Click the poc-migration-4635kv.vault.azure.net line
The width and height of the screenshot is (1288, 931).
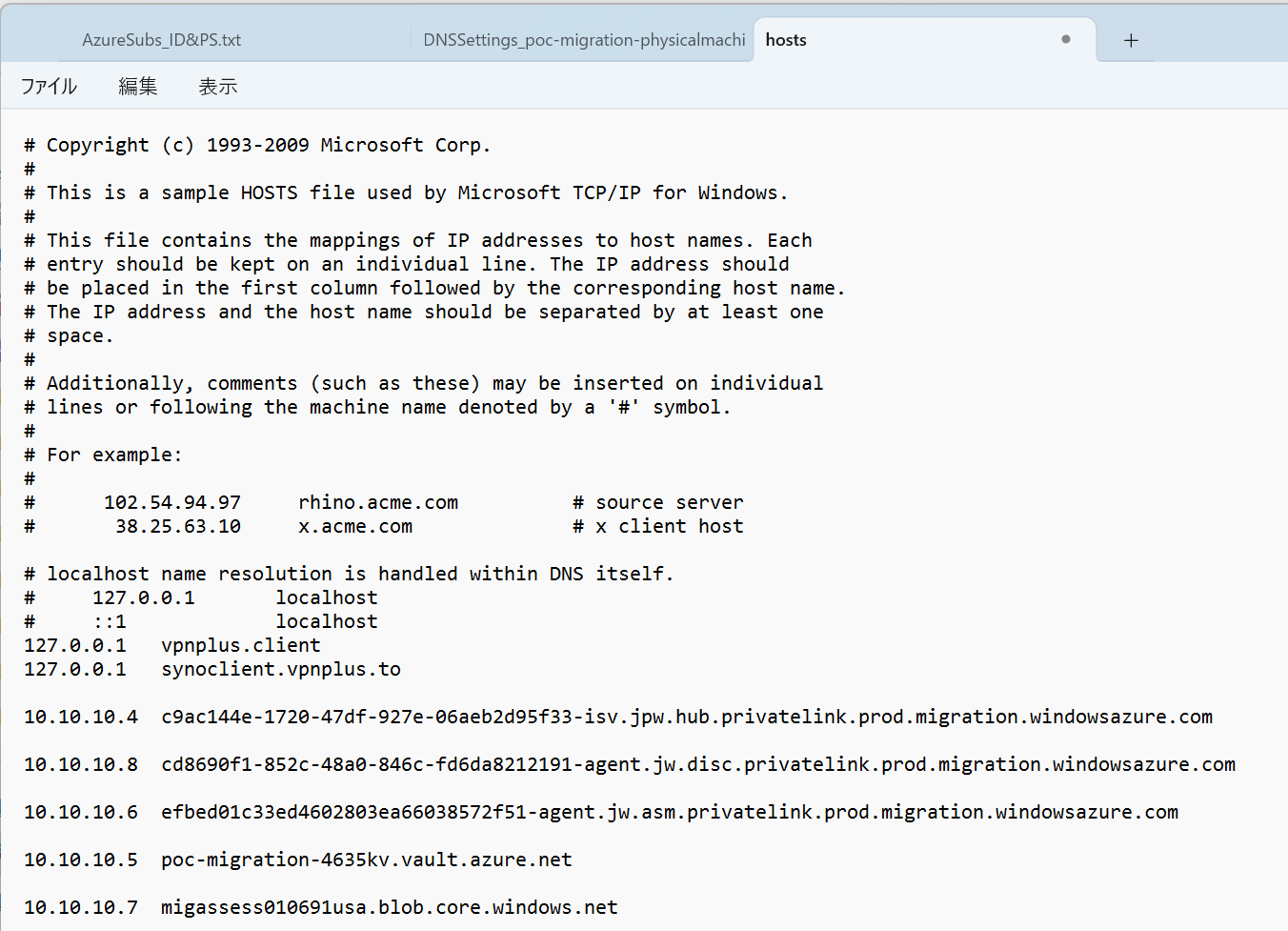(x=296, y=859)
